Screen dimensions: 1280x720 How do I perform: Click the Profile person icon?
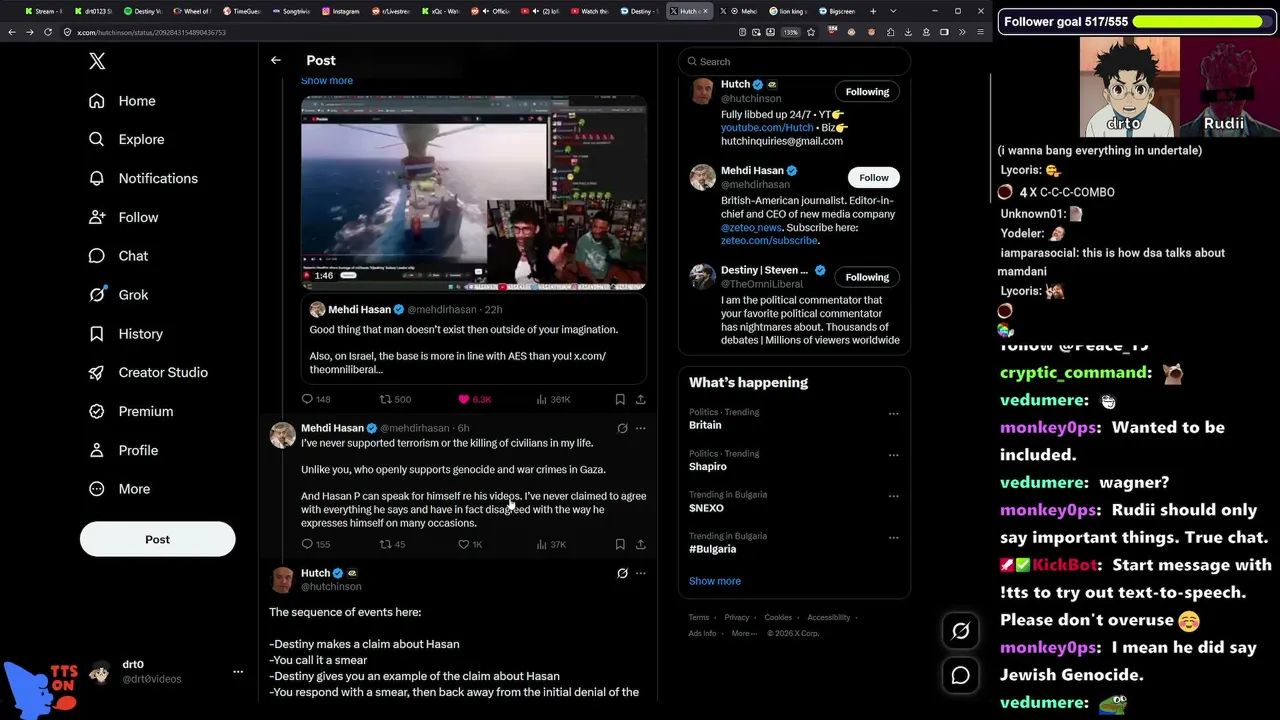pos(97,450)
